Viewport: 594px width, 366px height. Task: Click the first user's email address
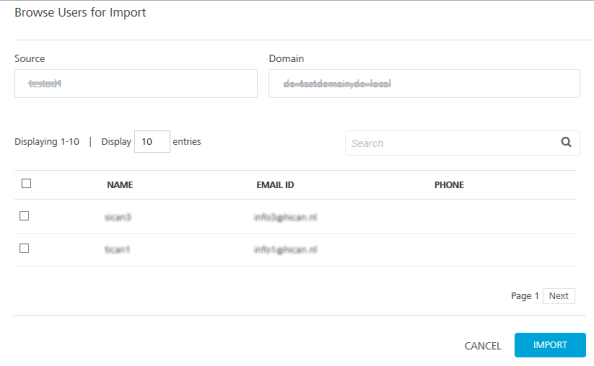[285, 217]
